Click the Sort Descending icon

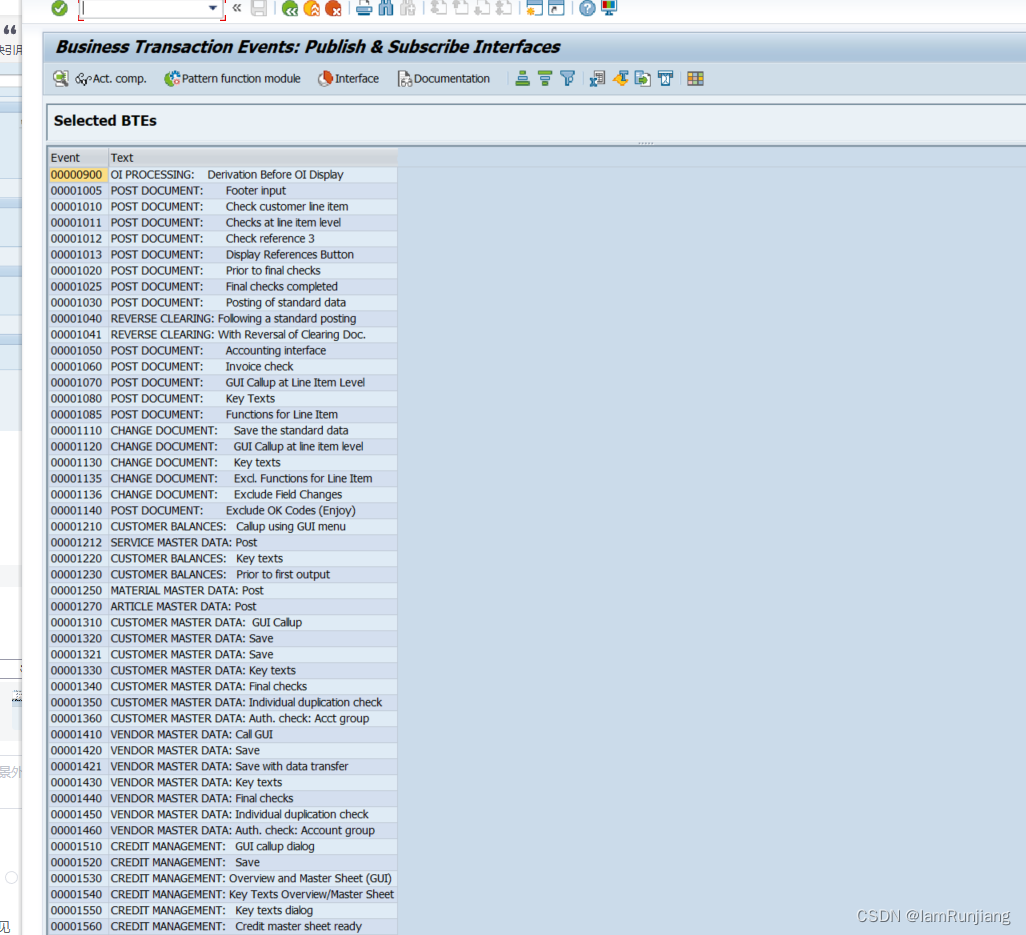[544, 79]
